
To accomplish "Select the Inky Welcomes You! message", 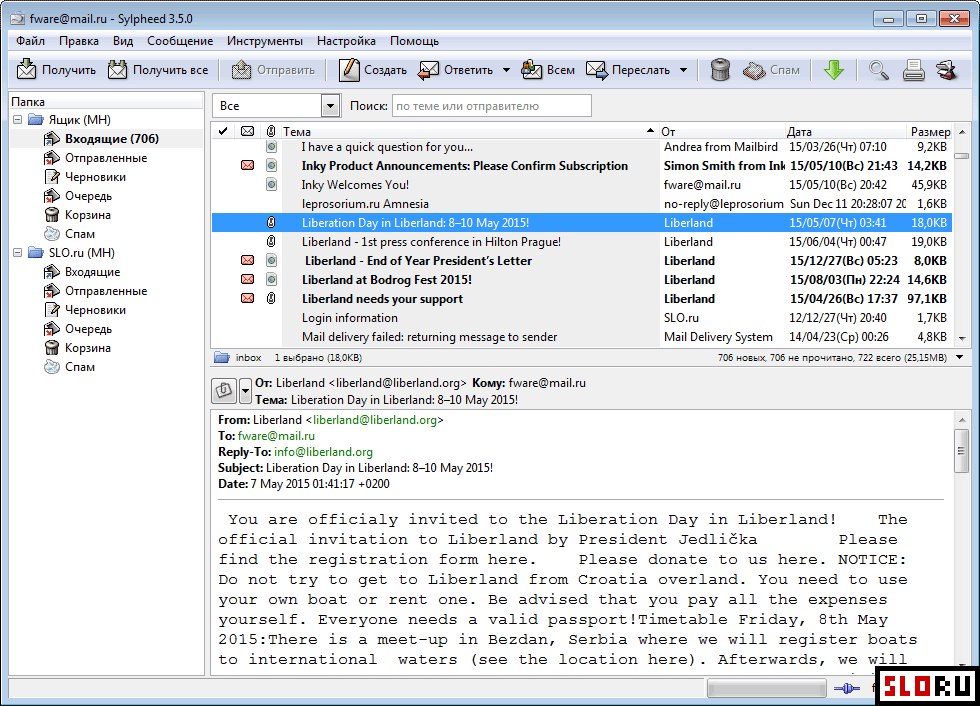I will [x=581, y=185].
